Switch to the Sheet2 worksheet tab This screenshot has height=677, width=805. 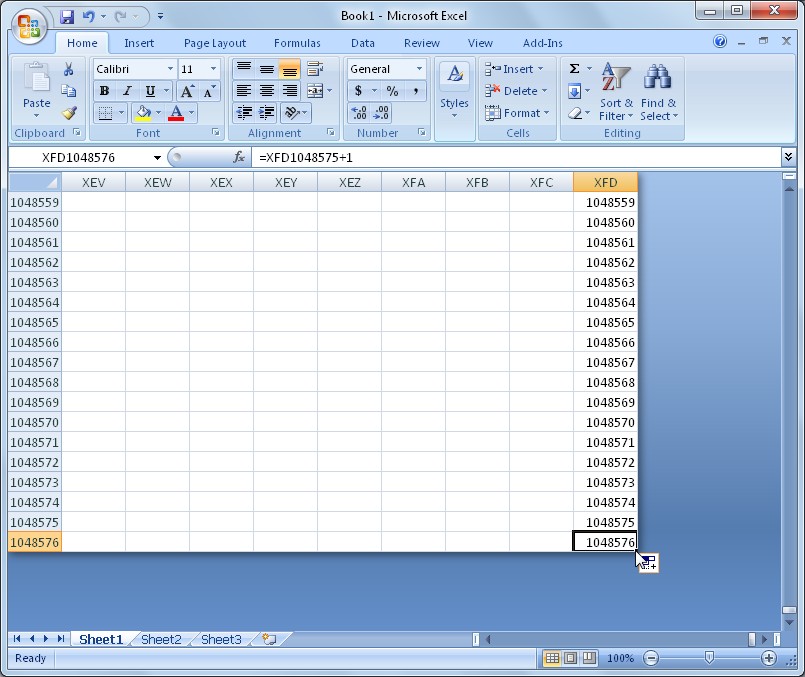161,640
